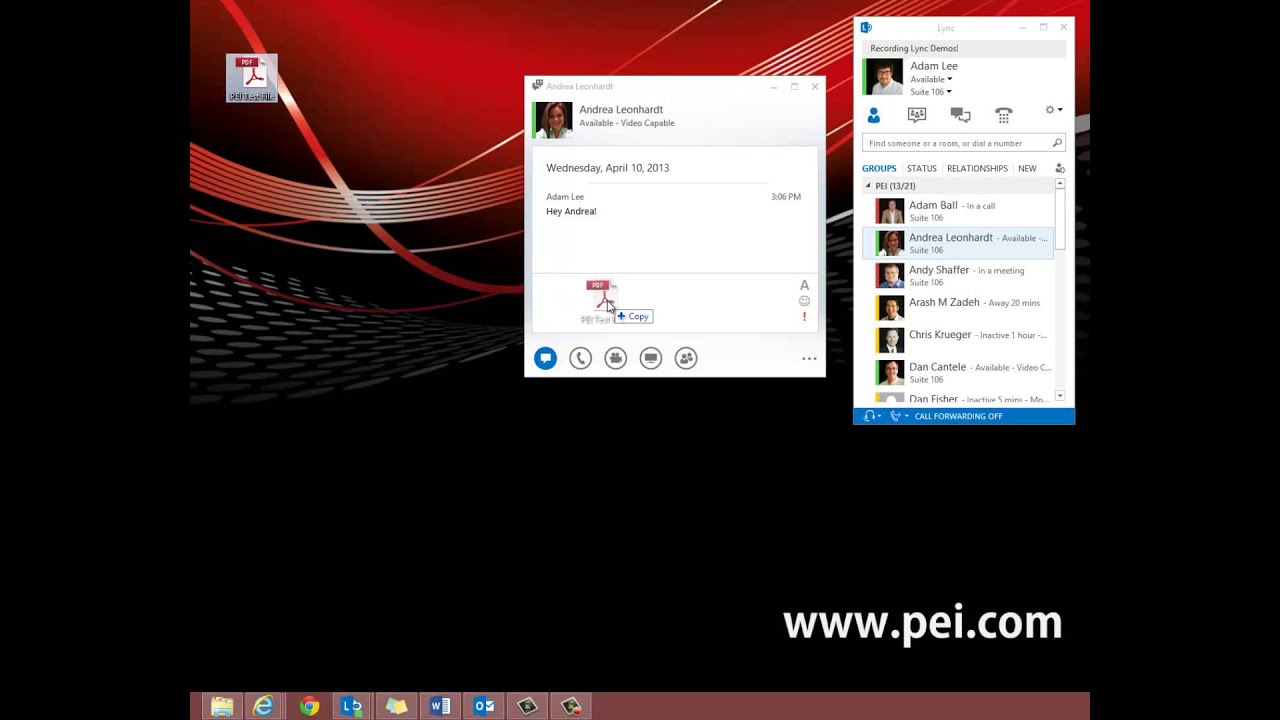This screenshot has height=720, width=1280.
Task: Open more options ellipsis in conversation window
Action: click(809, 358)
